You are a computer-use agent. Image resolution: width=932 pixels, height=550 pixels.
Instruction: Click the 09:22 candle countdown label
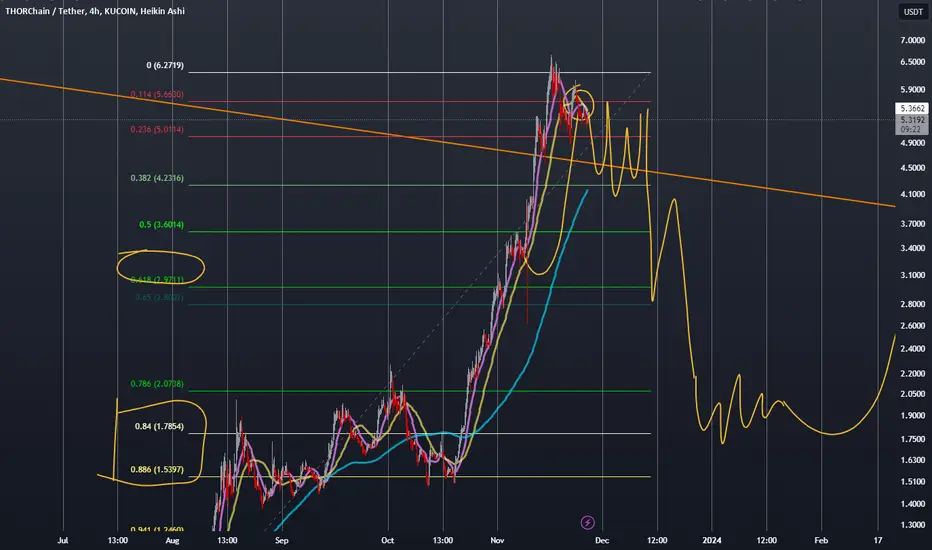point(910,129)
